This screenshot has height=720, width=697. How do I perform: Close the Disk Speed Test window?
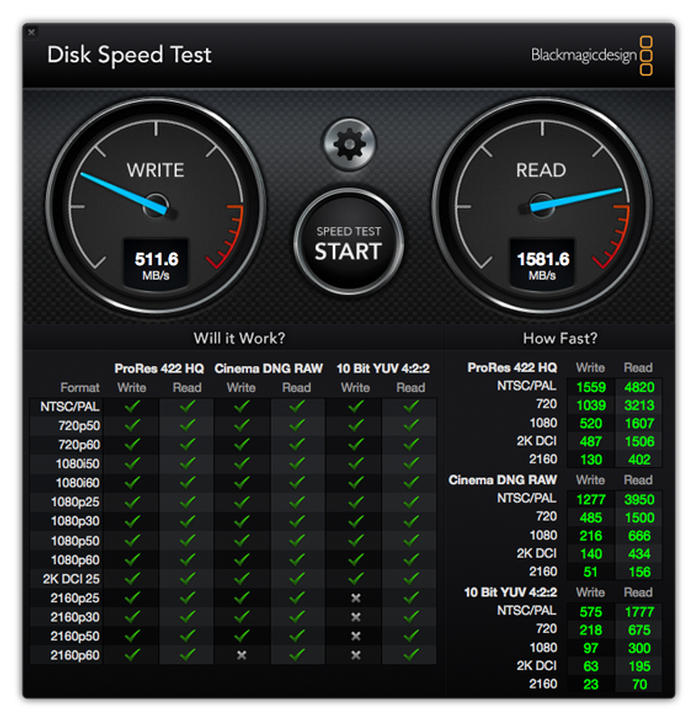pos(31,32)
